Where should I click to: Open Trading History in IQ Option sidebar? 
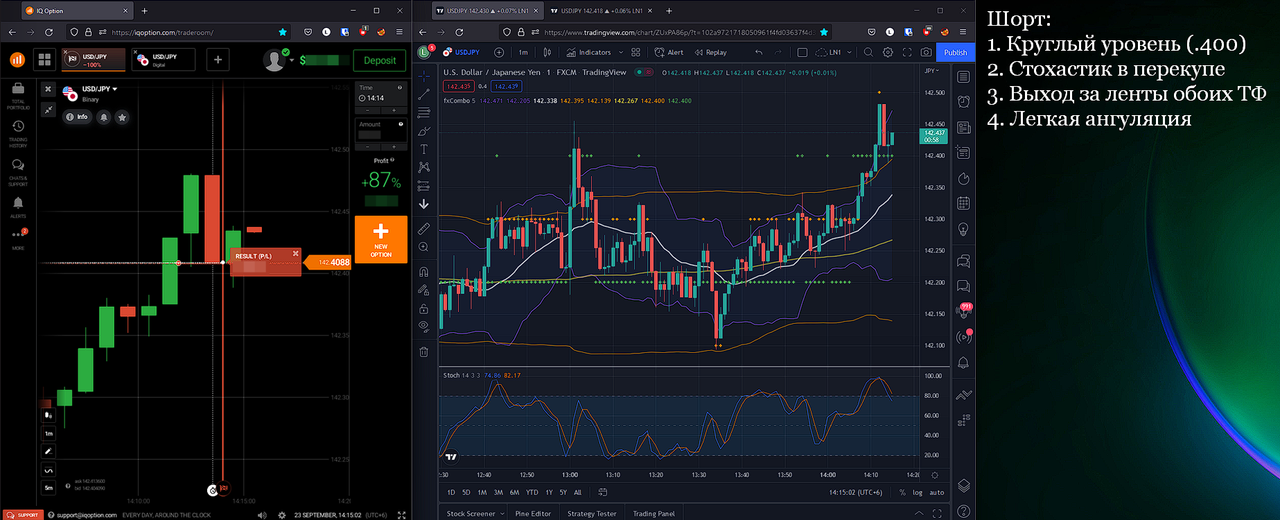[x=18, y=133]
